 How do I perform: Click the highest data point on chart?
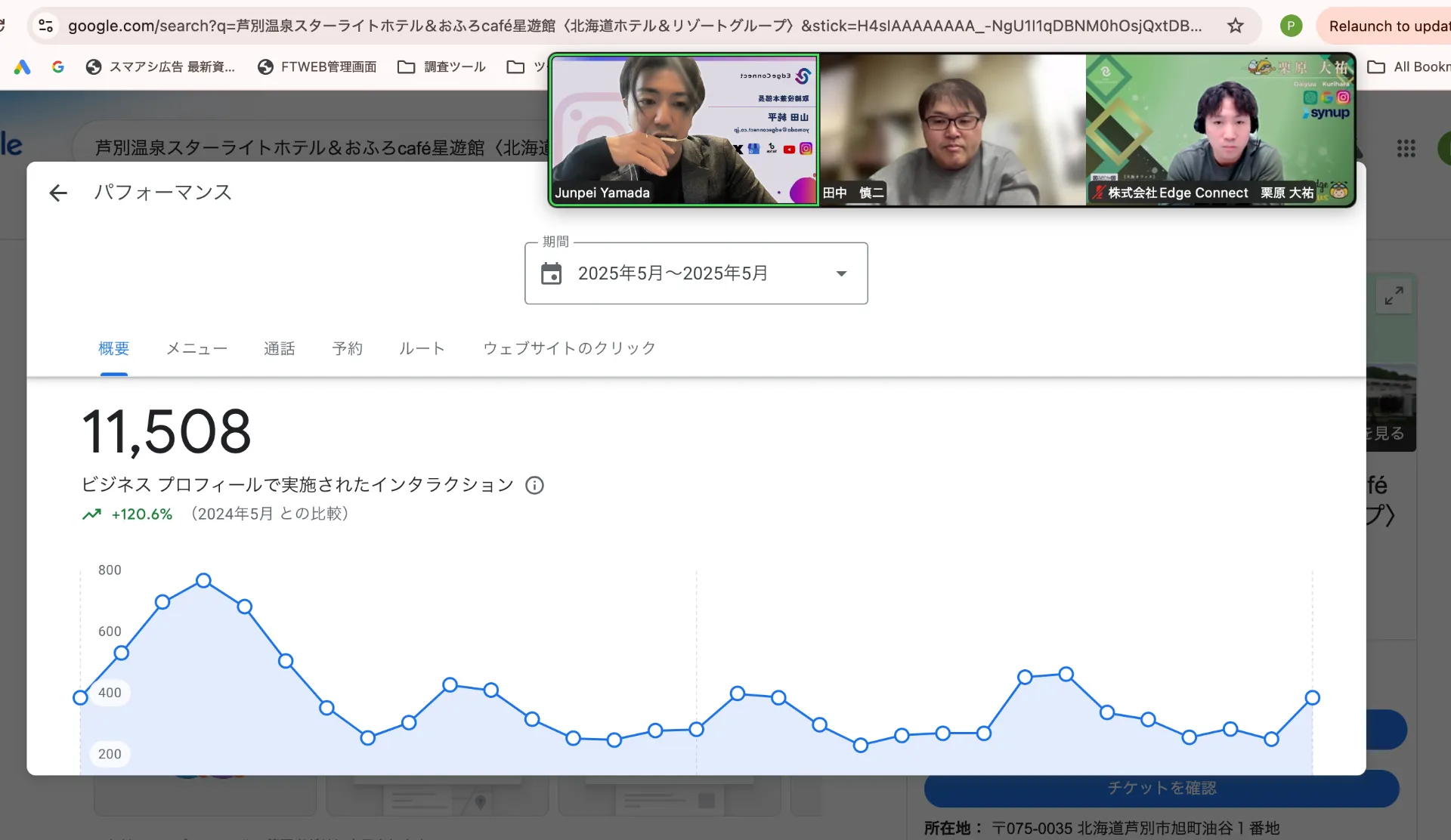(203, 581)
